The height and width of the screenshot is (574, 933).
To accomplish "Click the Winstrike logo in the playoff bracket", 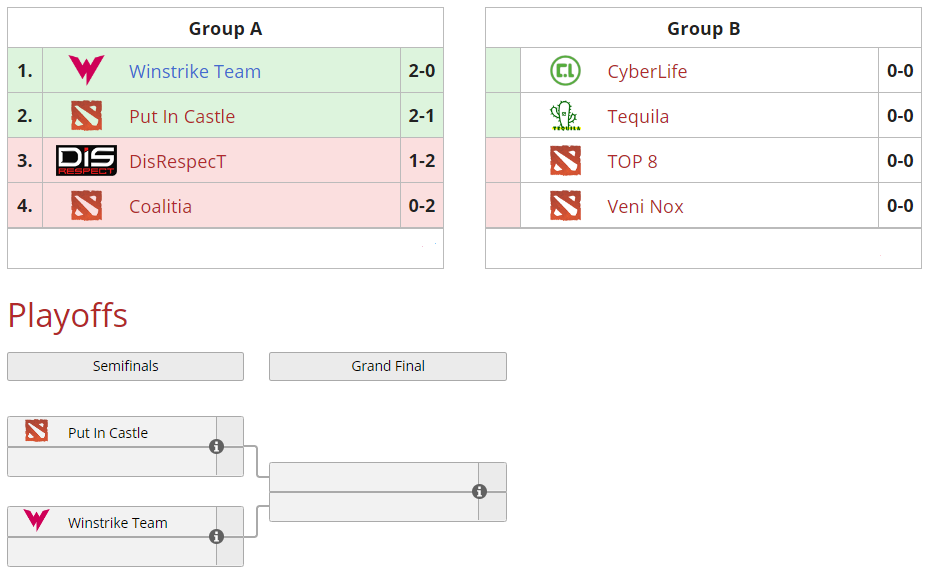I will (x=37, y=521).
